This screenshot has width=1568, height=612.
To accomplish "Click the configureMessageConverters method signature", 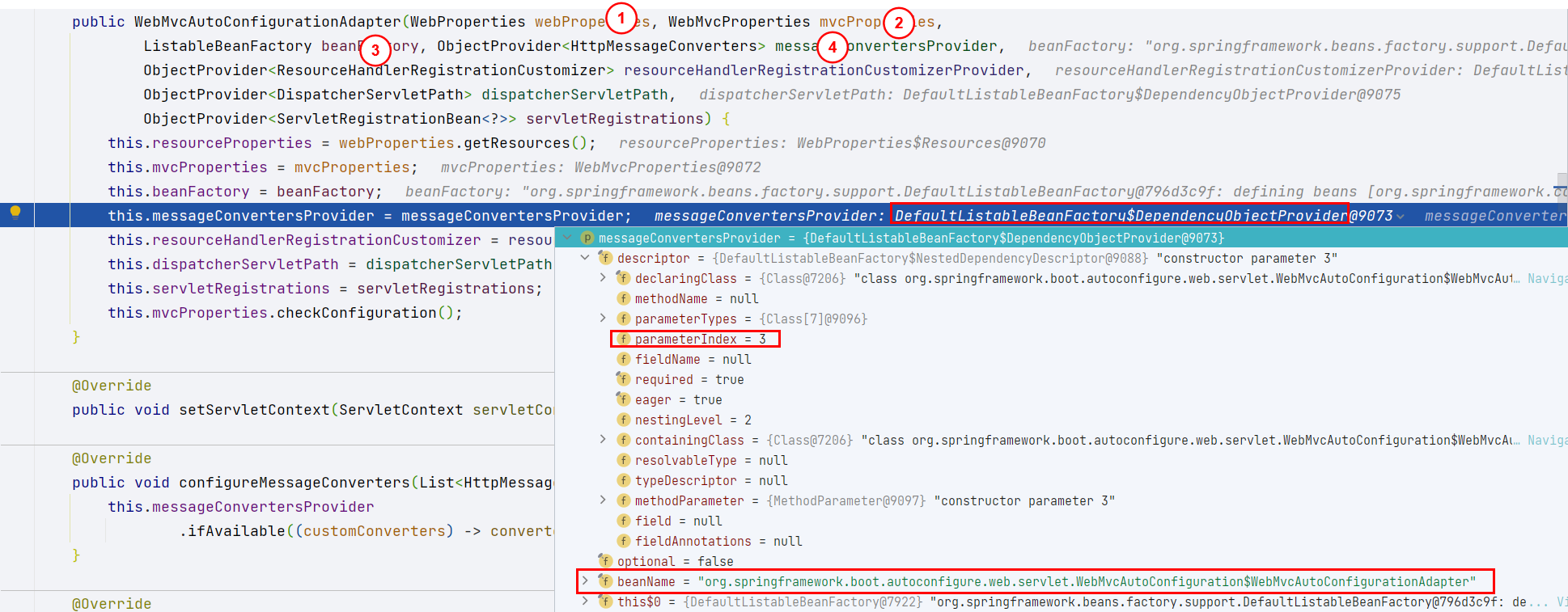I will click(x=312, y=483).
